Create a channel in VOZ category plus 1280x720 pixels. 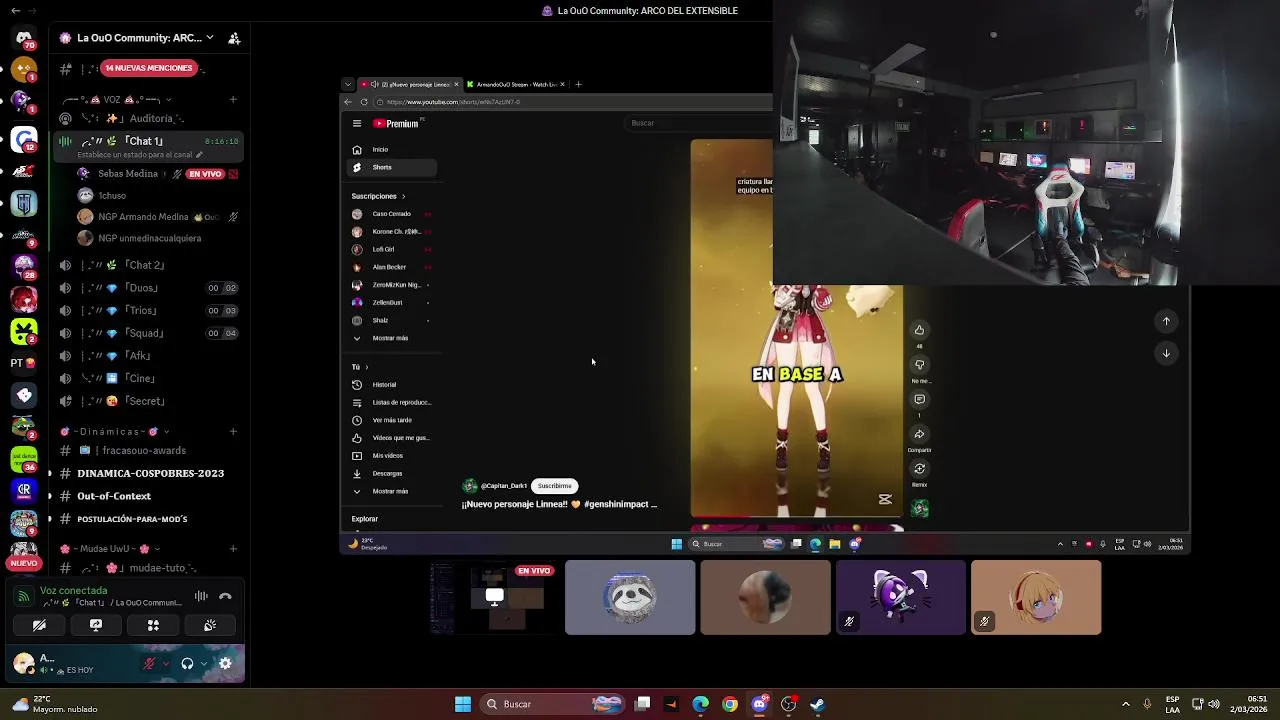[233, 100]
